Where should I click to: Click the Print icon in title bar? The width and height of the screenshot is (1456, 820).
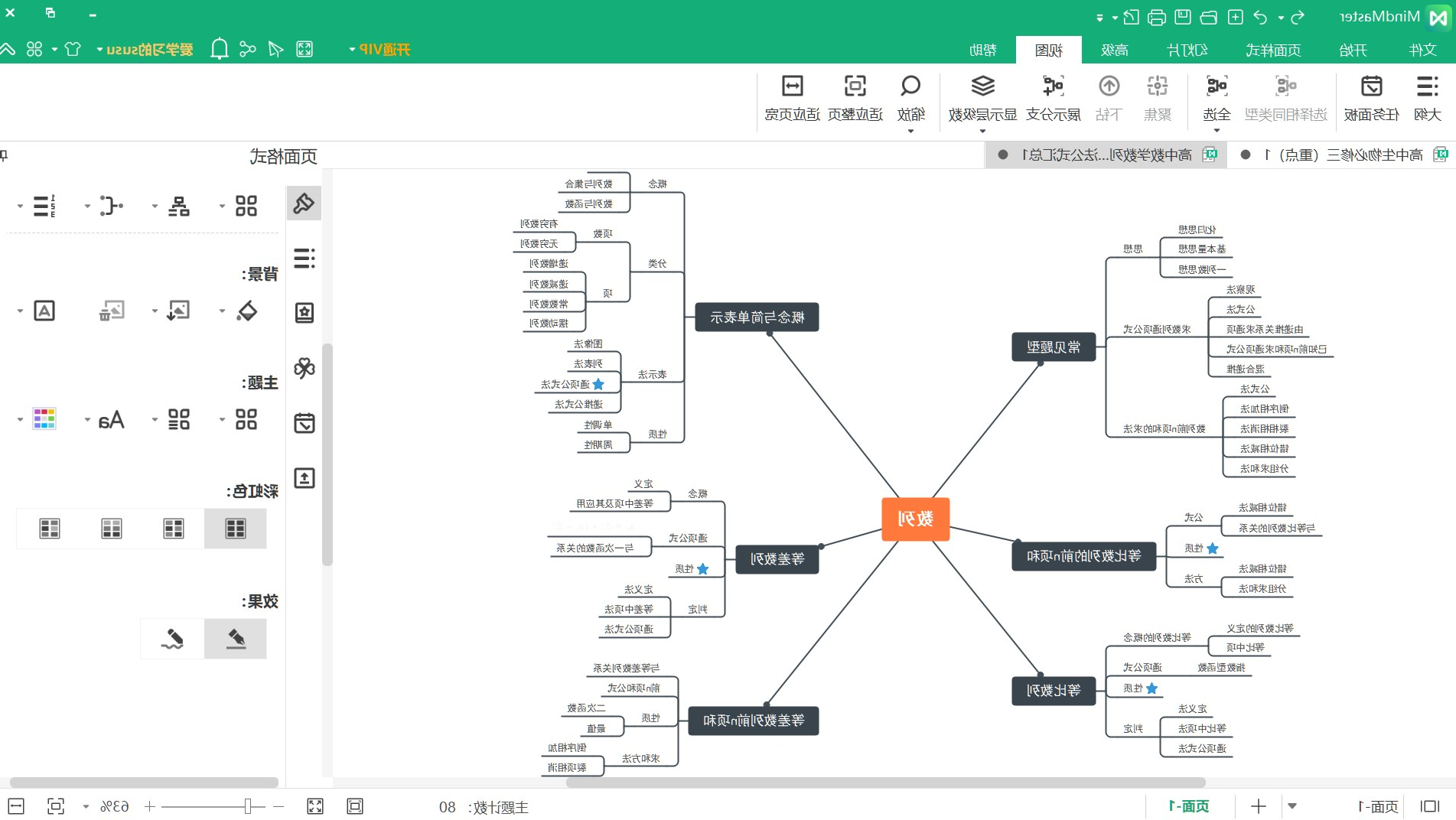click(x=1157, y=17)
